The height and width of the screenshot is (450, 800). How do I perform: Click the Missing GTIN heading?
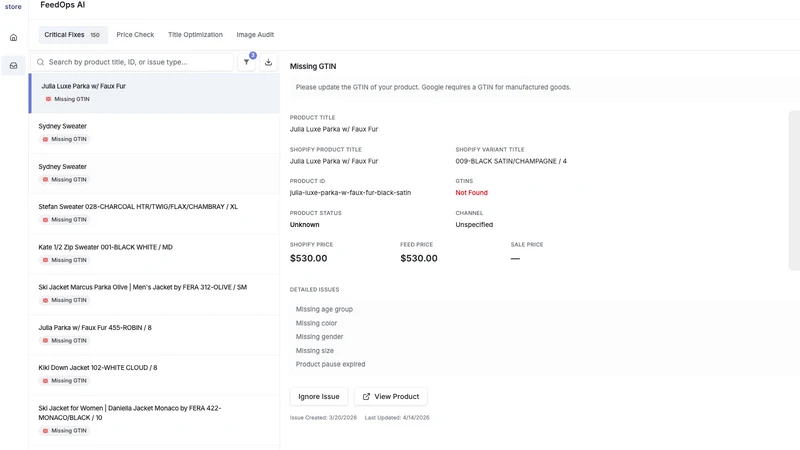pyautogui.click(x=313, y=66)
